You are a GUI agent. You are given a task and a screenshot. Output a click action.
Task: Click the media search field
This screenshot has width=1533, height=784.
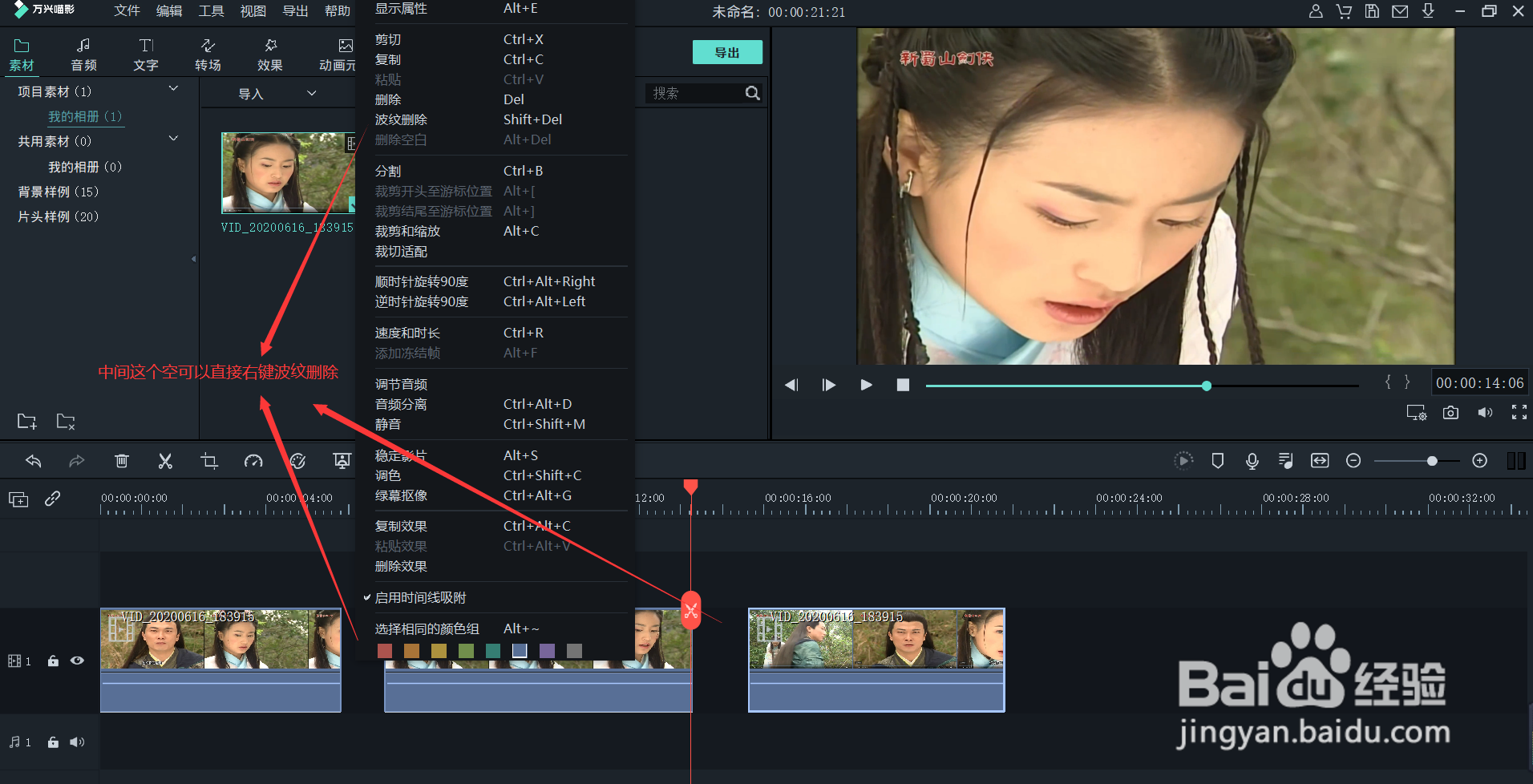point(694,93)
